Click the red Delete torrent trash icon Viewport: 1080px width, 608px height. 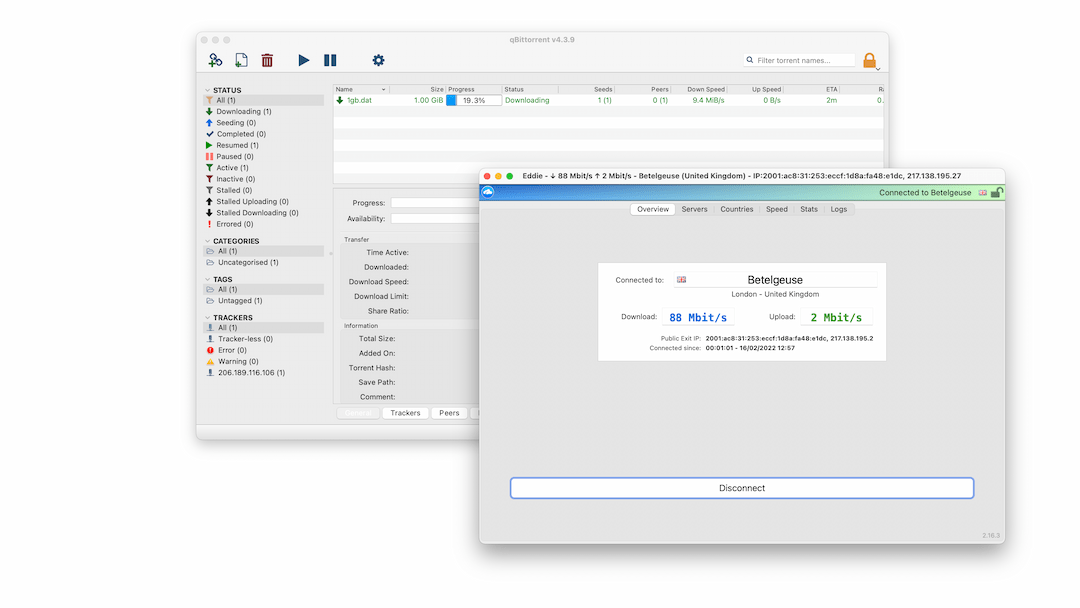267,61
